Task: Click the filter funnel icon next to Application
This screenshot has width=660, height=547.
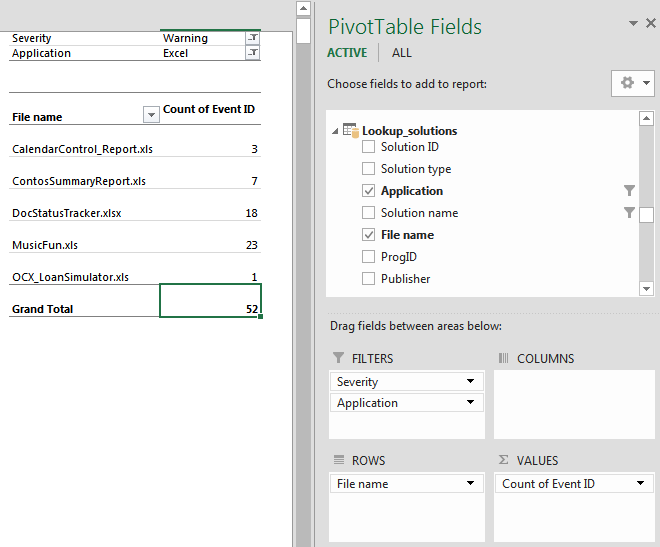Action: click(x=629, y=191)
